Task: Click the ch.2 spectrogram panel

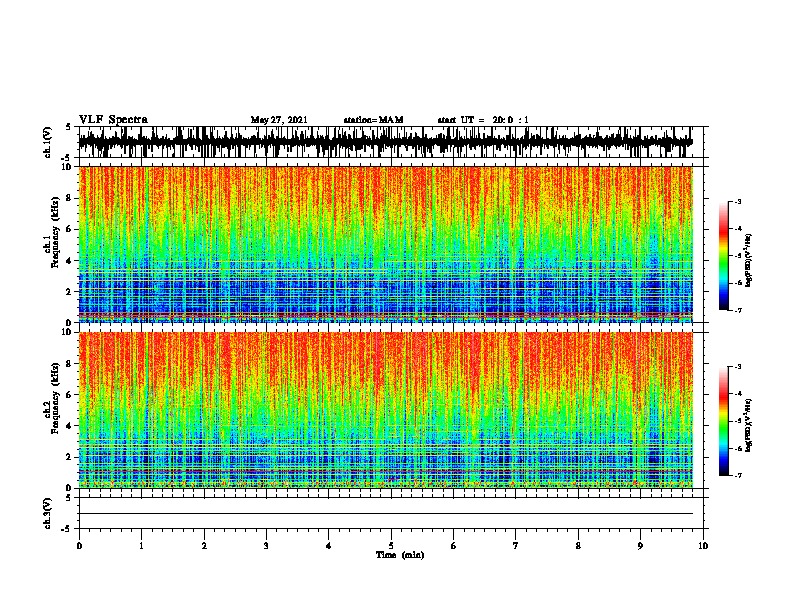Action: click(386, 410)
